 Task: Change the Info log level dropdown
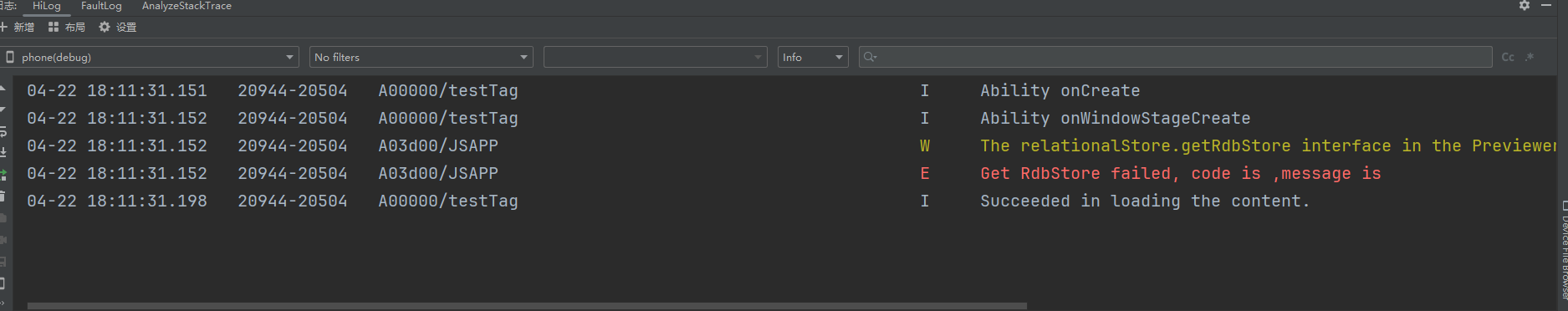click(x=813, y=57)
